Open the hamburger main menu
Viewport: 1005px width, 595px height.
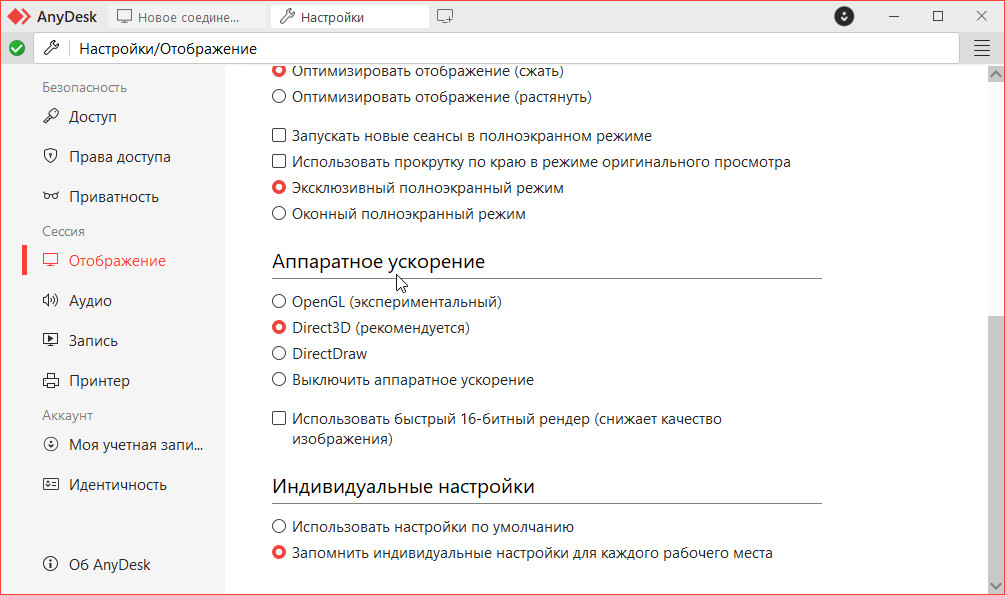coord(981,48)
